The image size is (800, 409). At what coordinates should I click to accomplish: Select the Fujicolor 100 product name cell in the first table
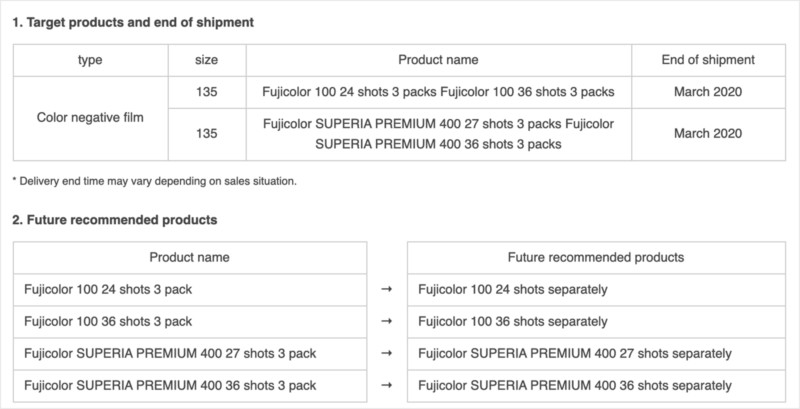point(438,92)
